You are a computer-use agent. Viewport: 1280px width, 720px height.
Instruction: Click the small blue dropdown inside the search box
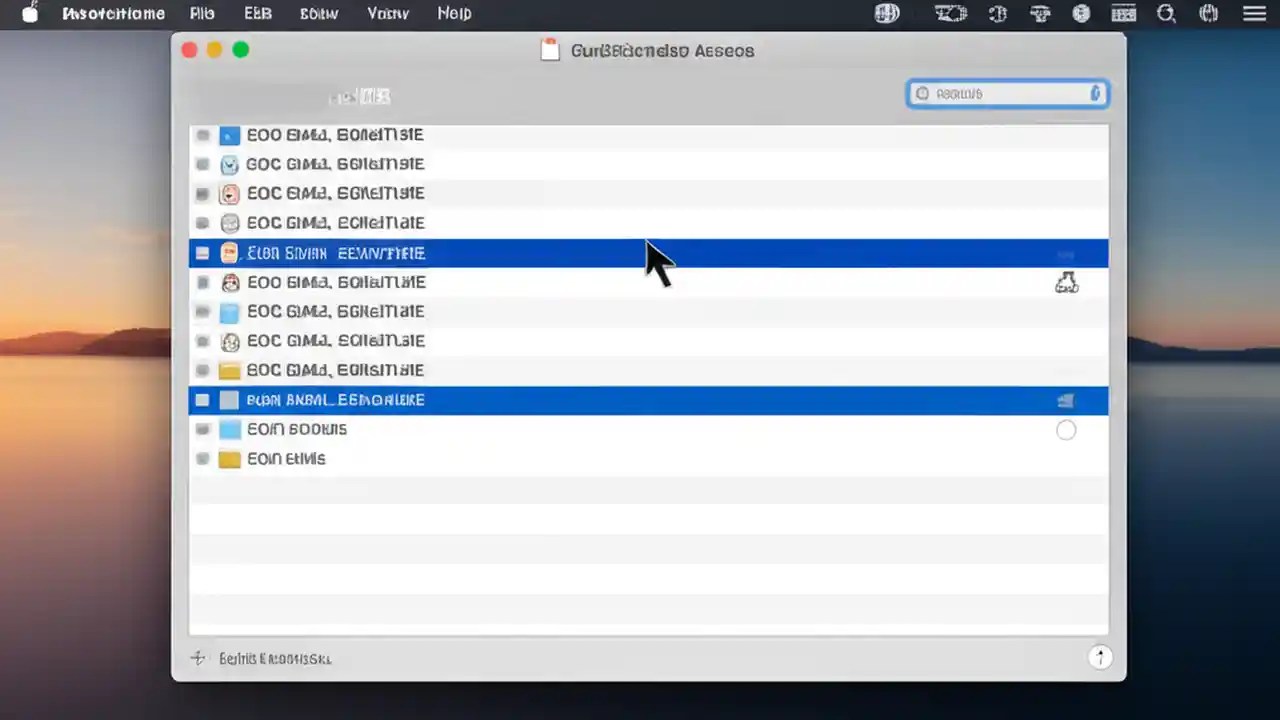pyautogui.click(x=1094, y=93)
